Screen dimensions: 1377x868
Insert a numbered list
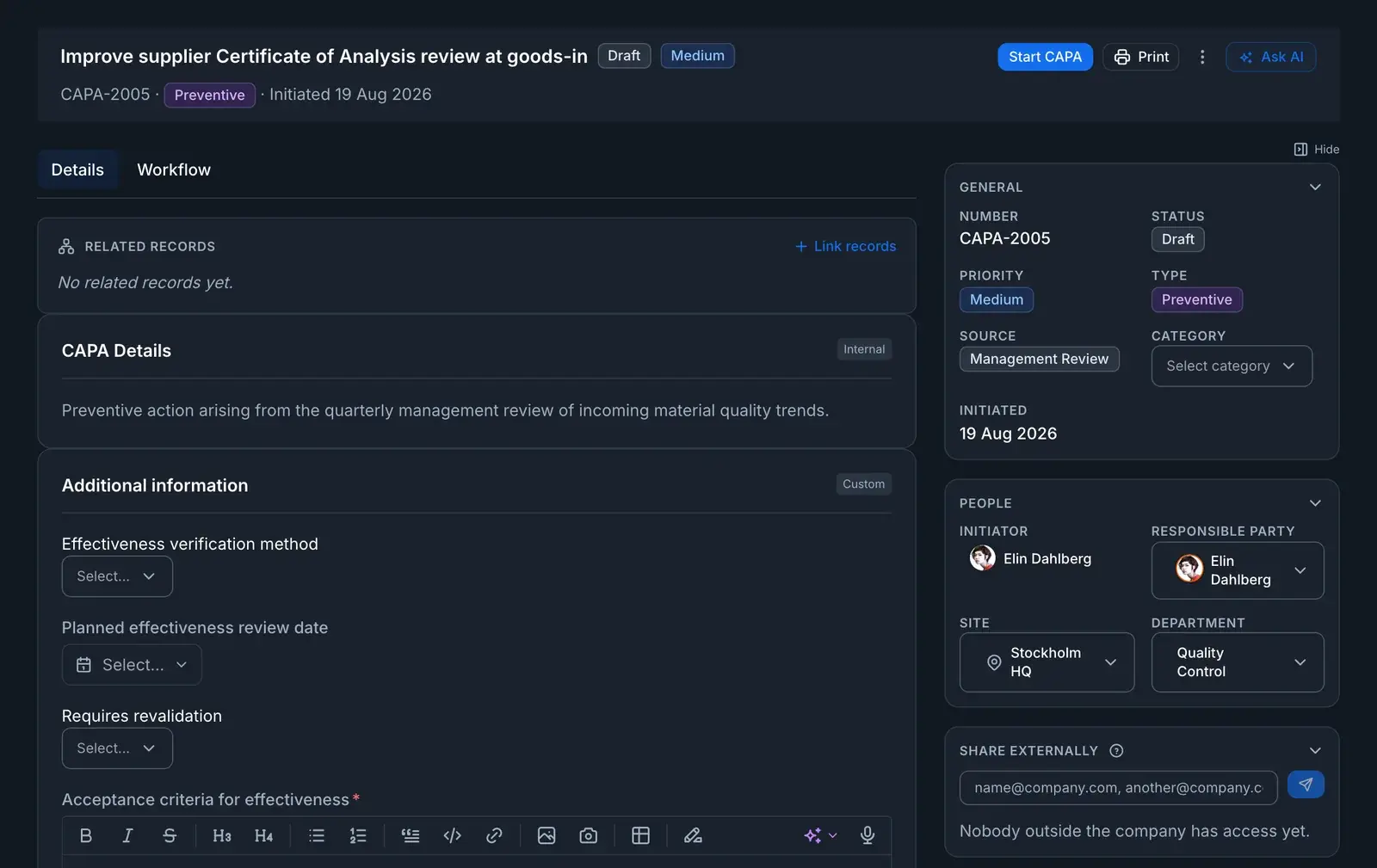pos(358,835)
